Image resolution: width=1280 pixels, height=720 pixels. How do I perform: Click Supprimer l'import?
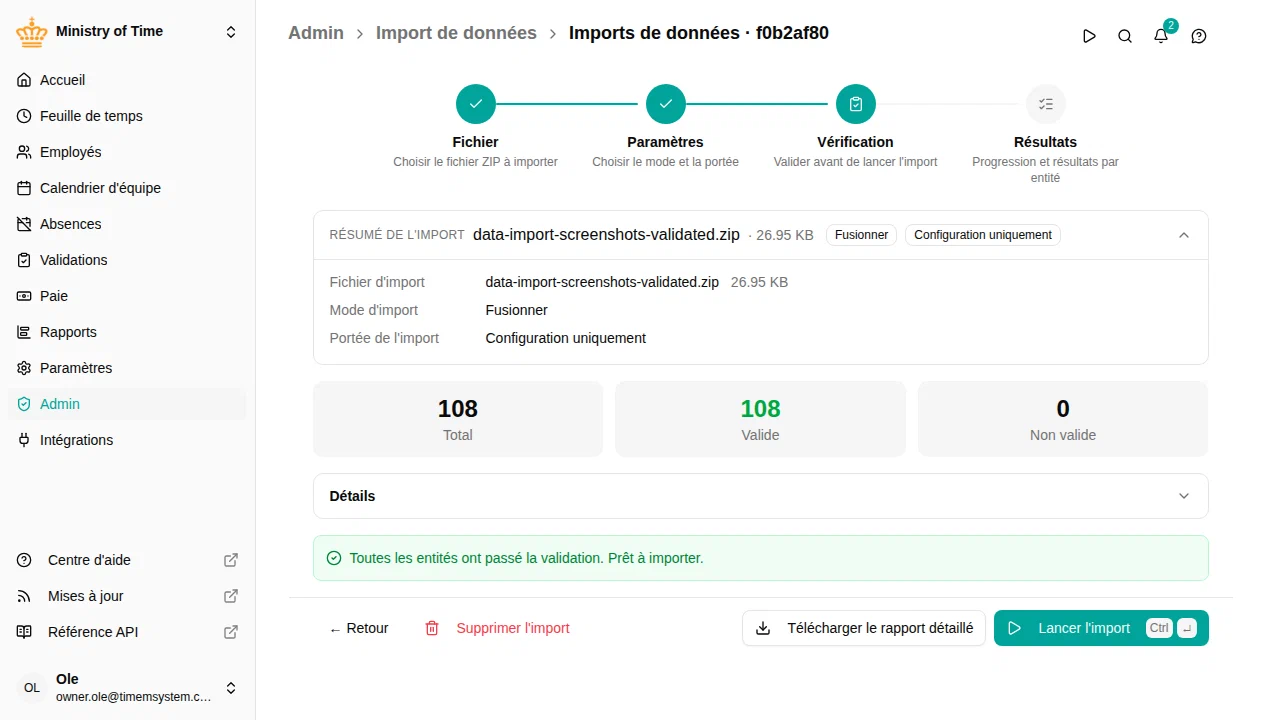(497, 628)
